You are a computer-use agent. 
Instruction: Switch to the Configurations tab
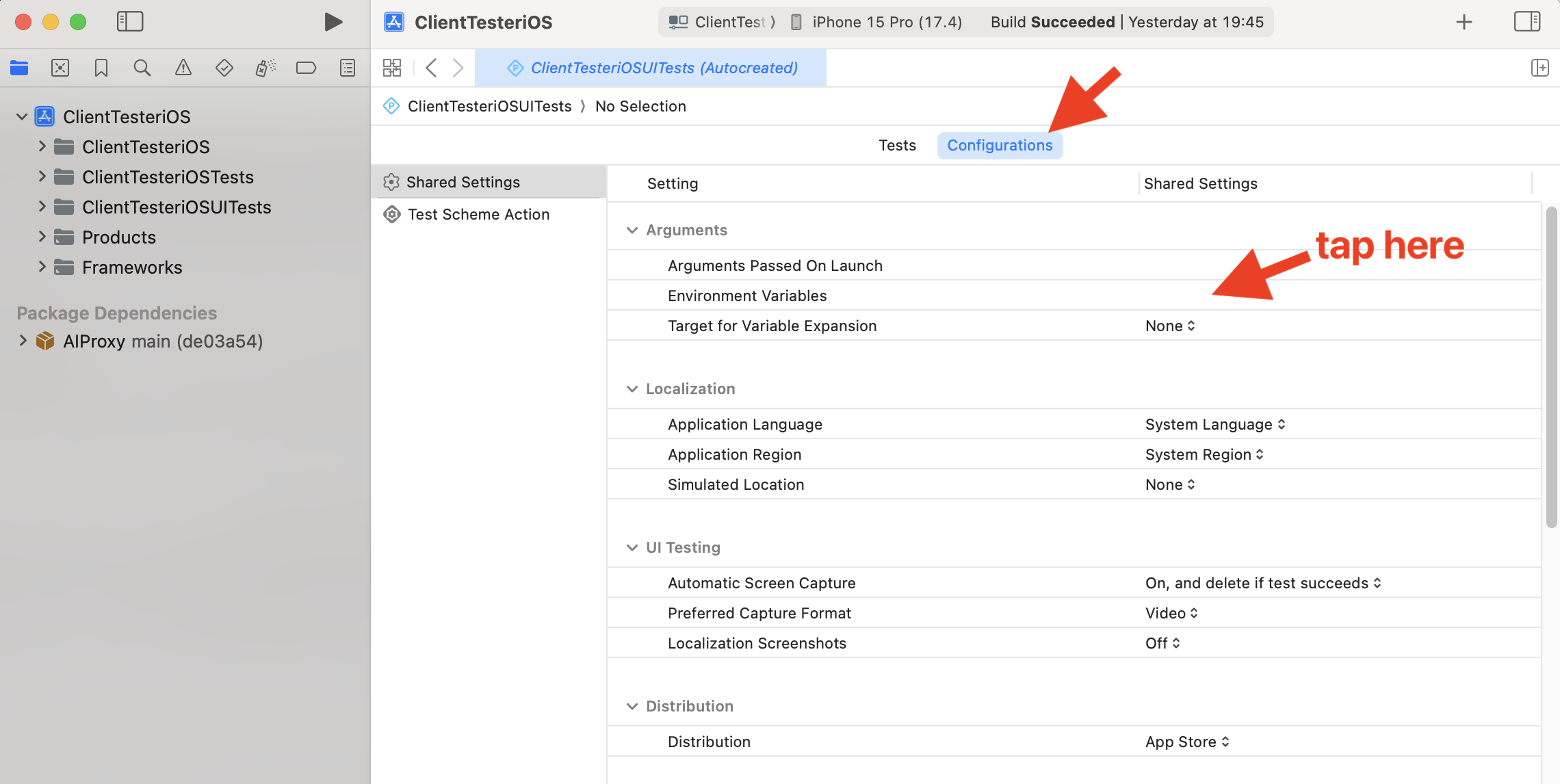pos(1000,145)
